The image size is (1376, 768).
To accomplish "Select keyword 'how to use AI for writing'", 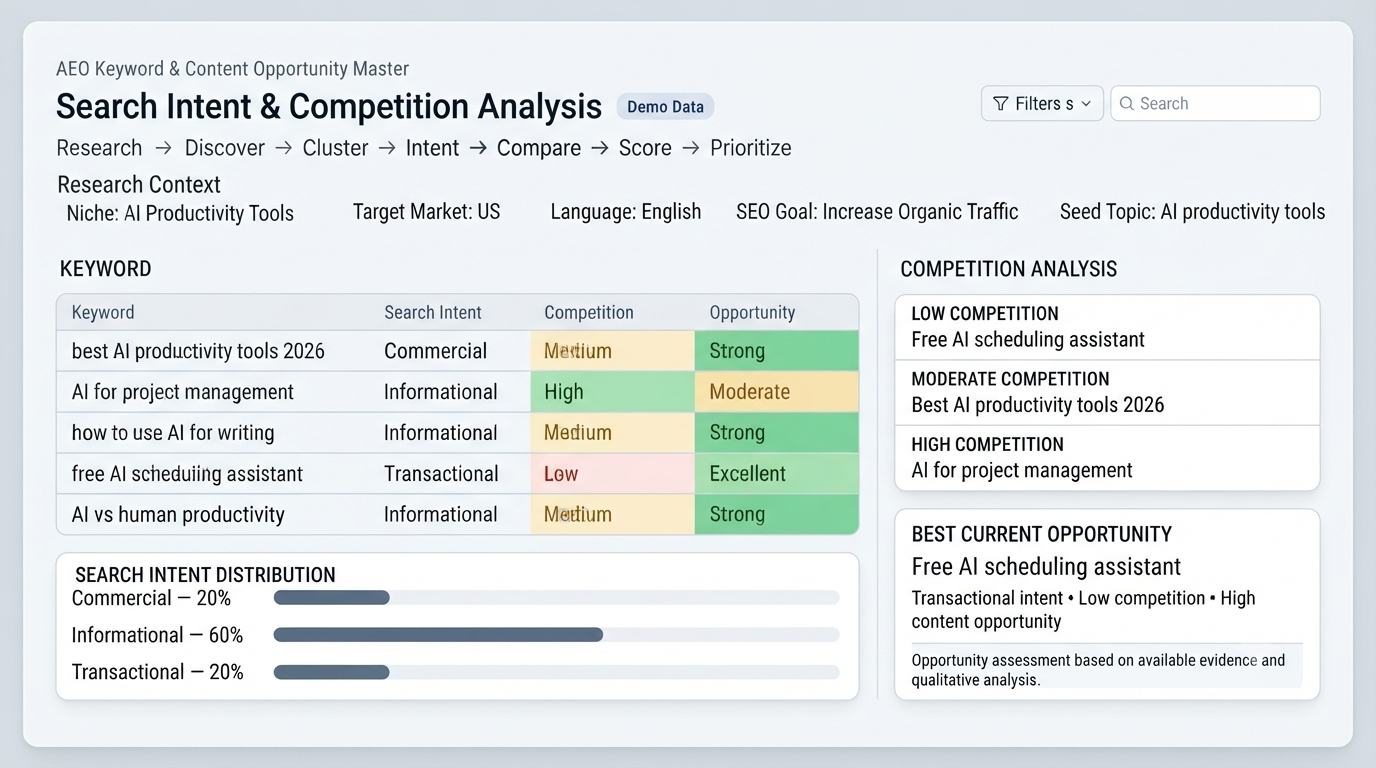I will pos(173,433).
